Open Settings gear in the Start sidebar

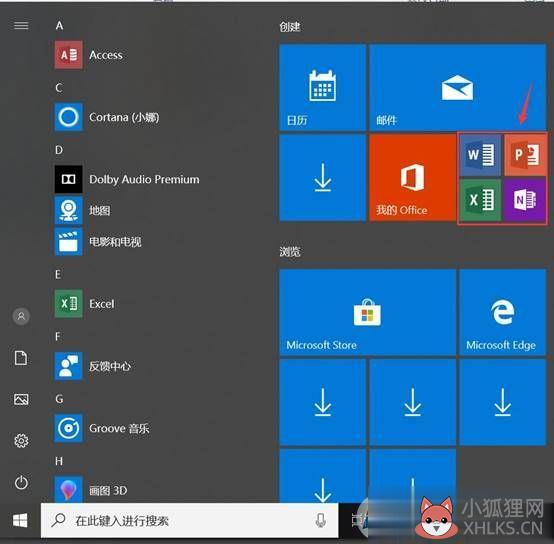(21, 441)
